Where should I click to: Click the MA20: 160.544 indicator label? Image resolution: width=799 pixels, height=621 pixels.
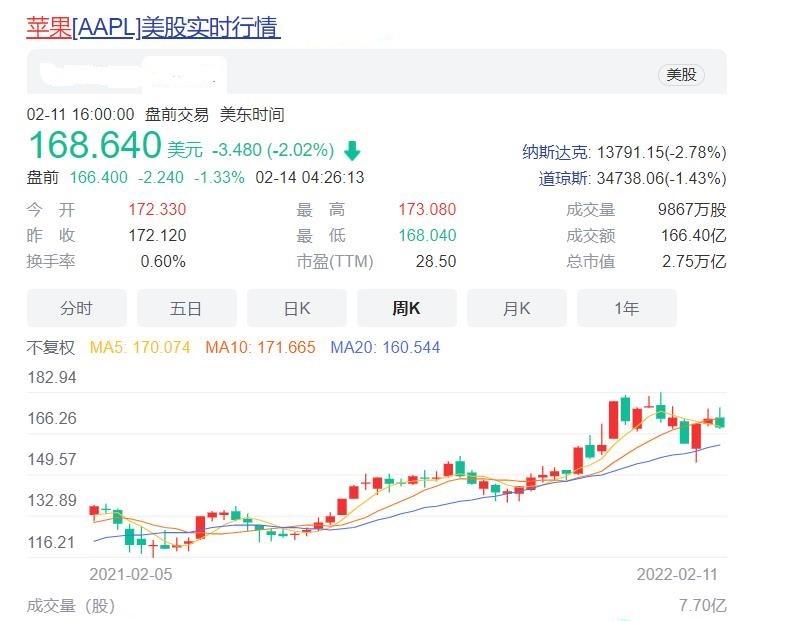pos(385,347)
